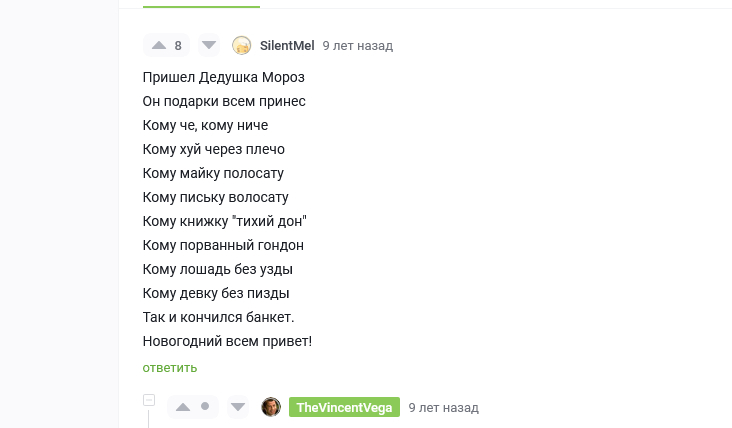Click the hidden rating dot on TheVincentVega's comment
Viewport: 732px width, 428px height.
(x=205, y=406)
